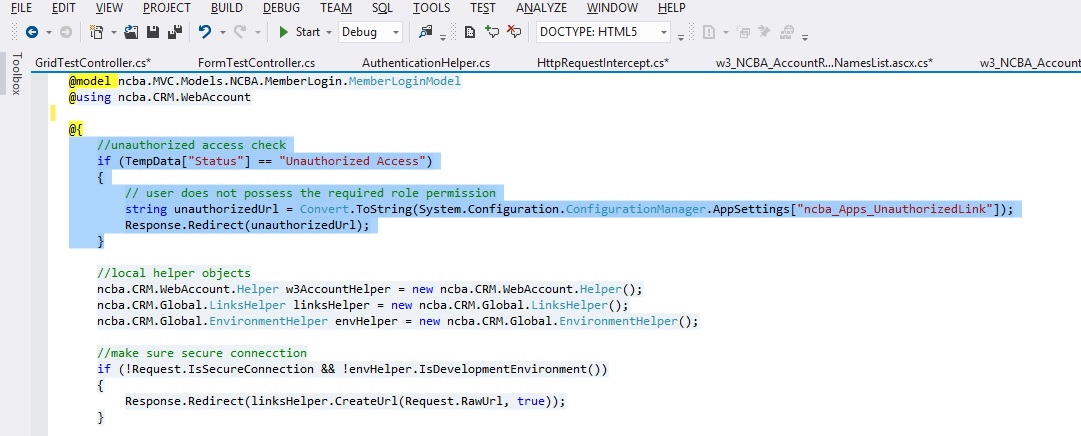Open the Navigate Backward history dropdown

coord(49,32)
